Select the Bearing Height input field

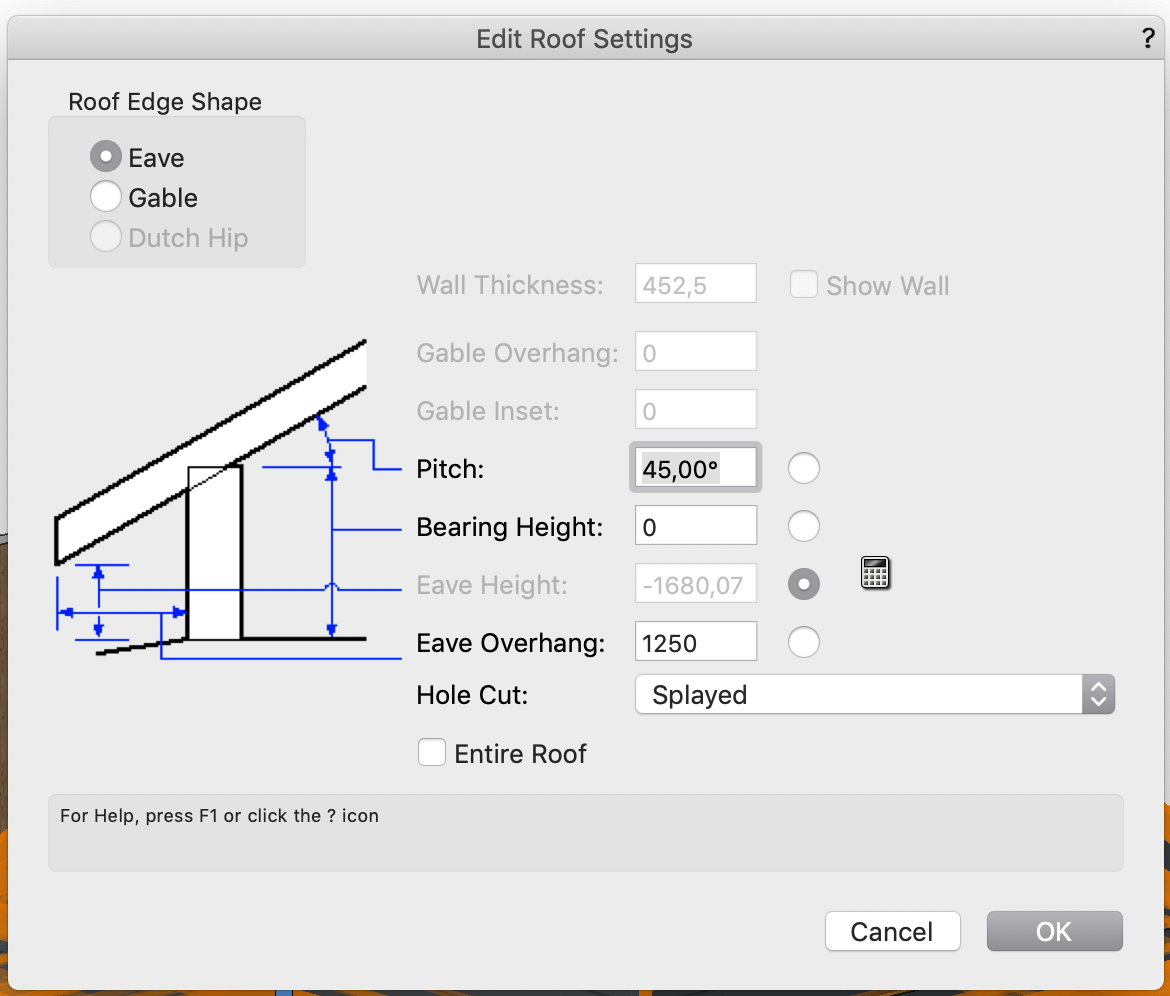click(695, 525)
